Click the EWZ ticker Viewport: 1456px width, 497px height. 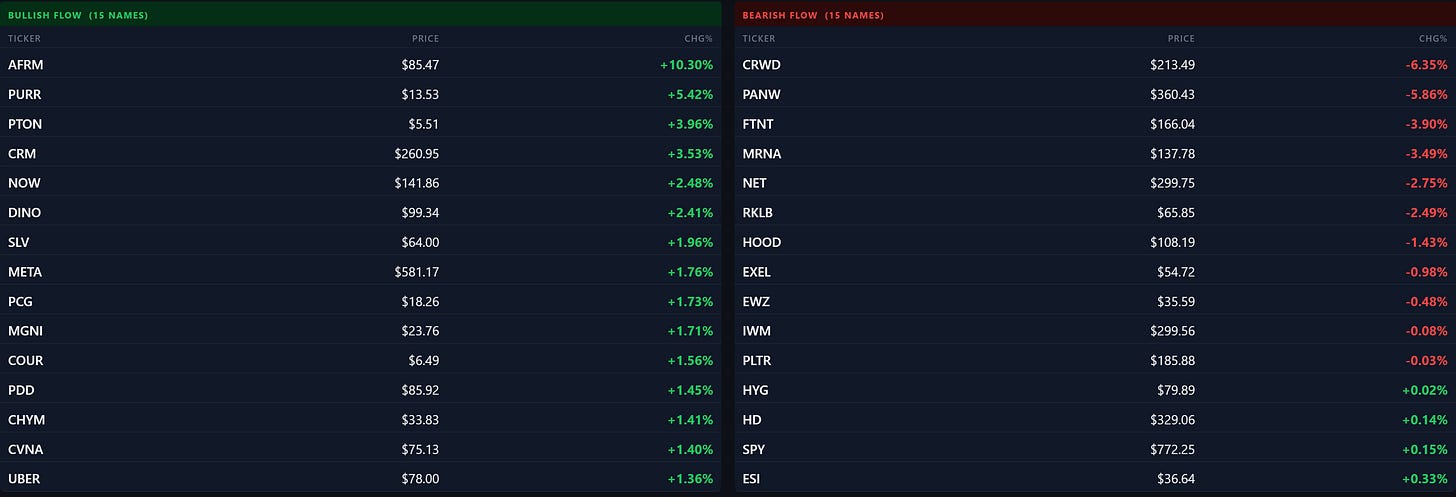756,301
